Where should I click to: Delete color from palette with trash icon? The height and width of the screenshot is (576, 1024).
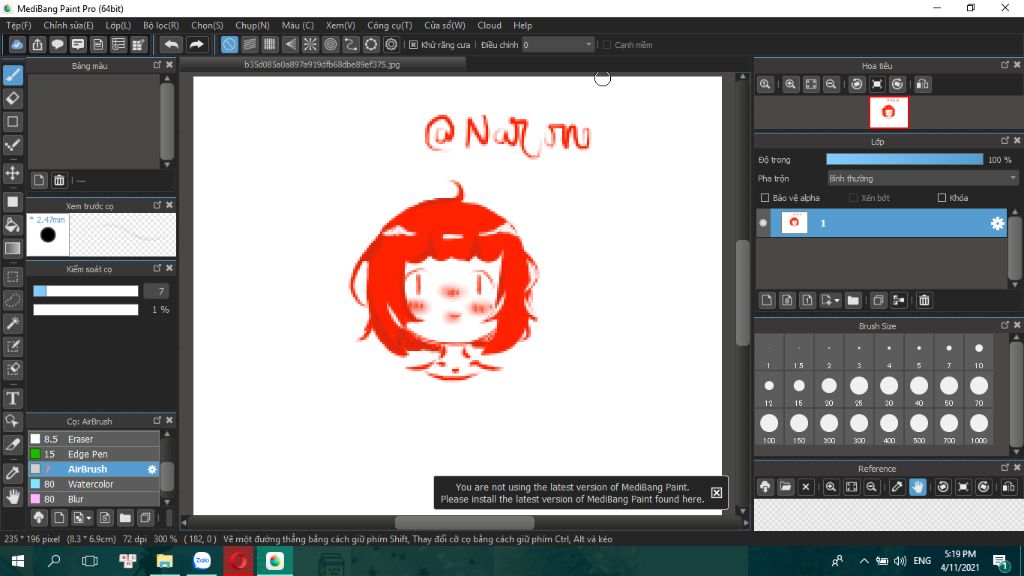click(x=59, y=180)
